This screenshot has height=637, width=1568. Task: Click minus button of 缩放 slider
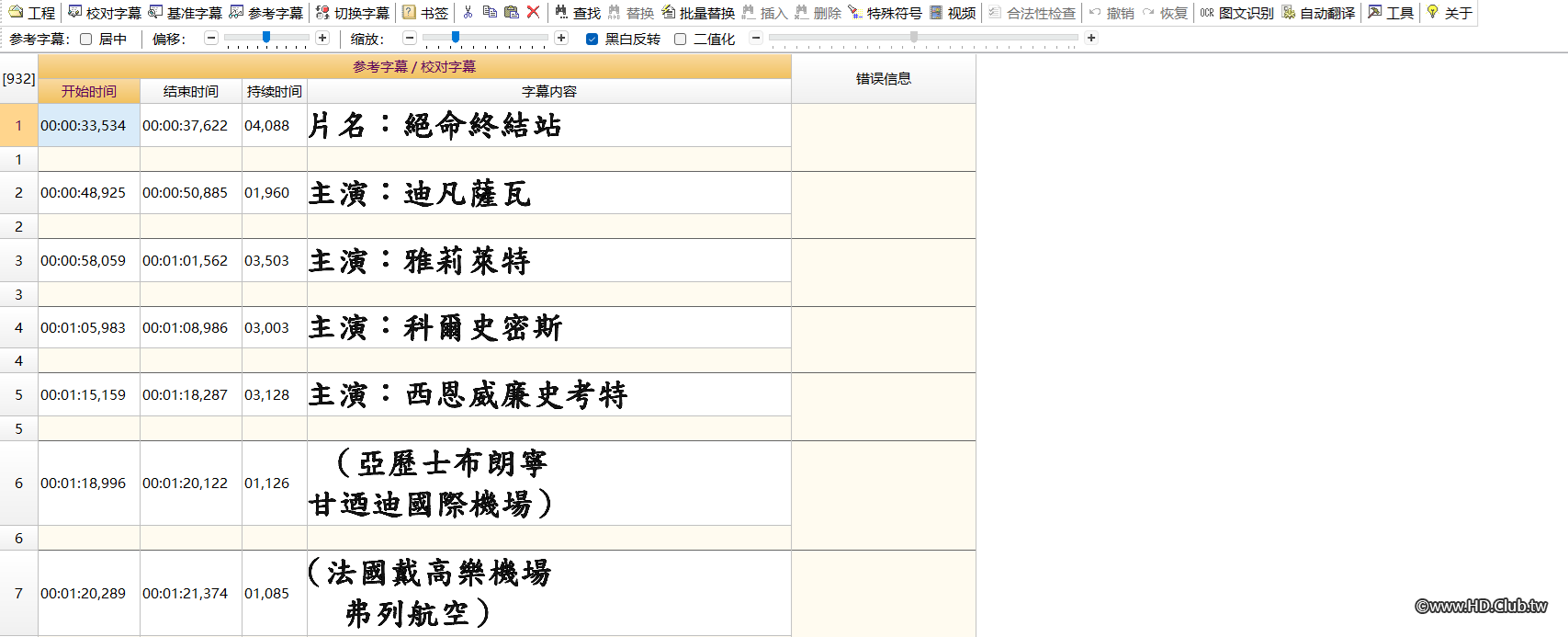click(410, 39)
